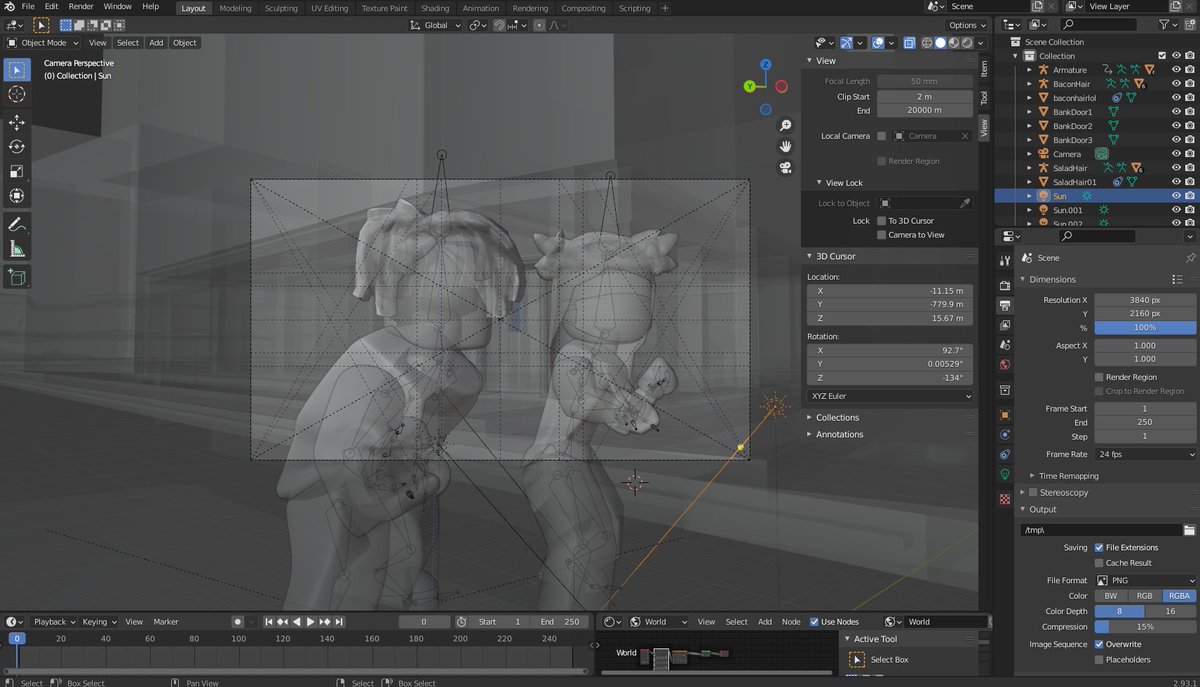Expand the BaconHair tree item
This screenshot has width=1200, height=687.
[x=1029, y=84]
